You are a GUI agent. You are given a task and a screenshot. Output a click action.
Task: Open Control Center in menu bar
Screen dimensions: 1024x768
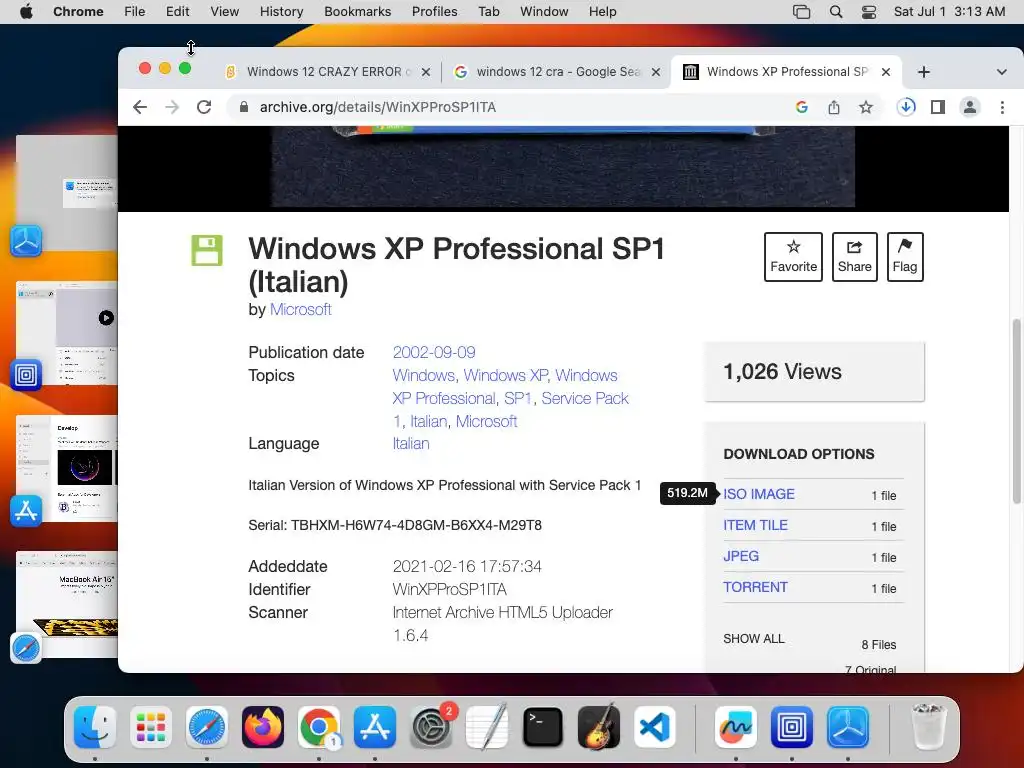point(869,12)
